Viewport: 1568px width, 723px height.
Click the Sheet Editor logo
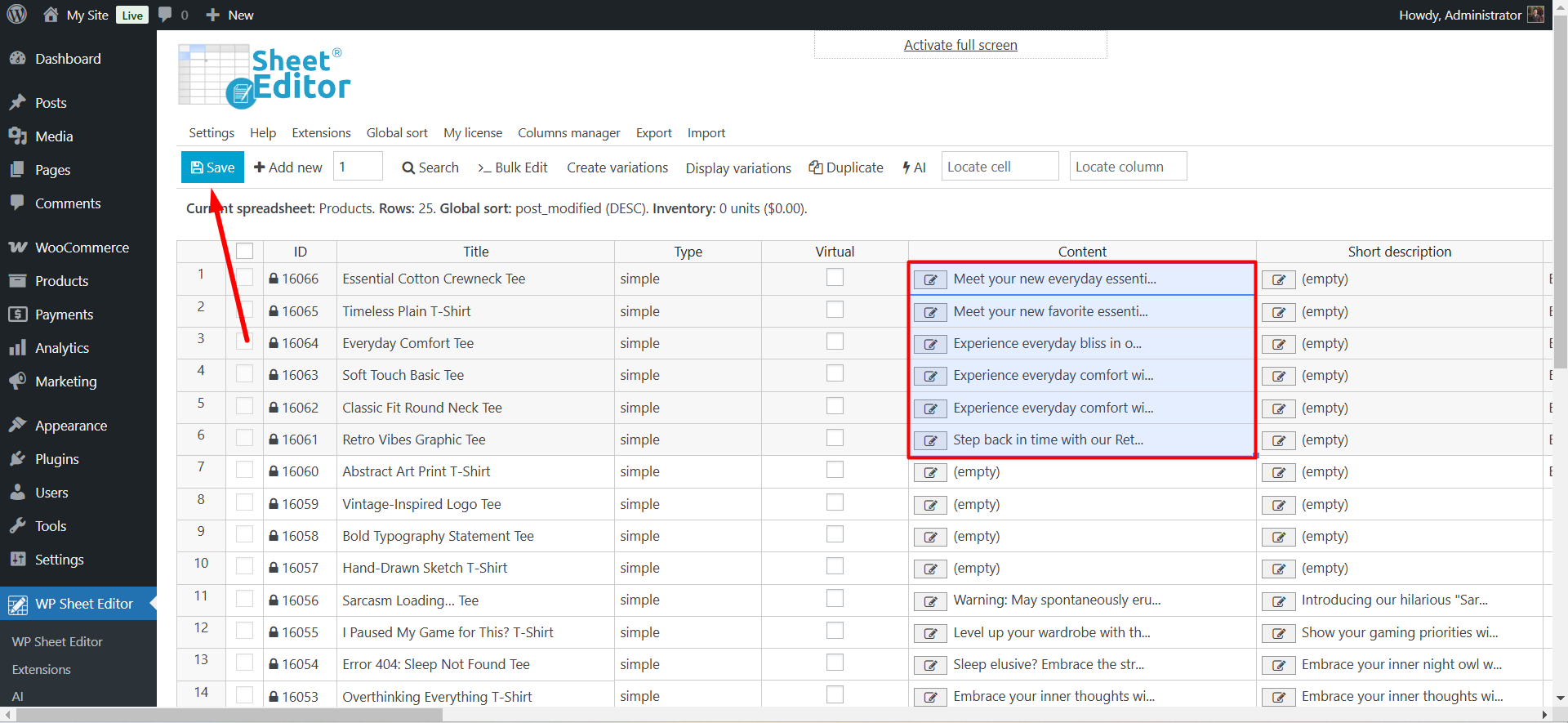tap(265, 76)
